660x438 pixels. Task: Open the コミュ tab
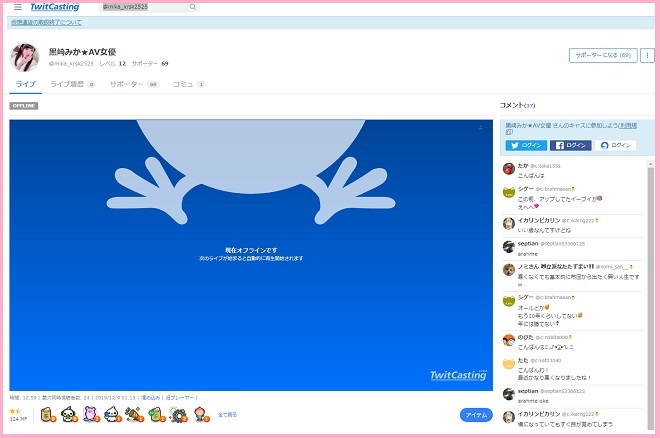pos(188,85)
